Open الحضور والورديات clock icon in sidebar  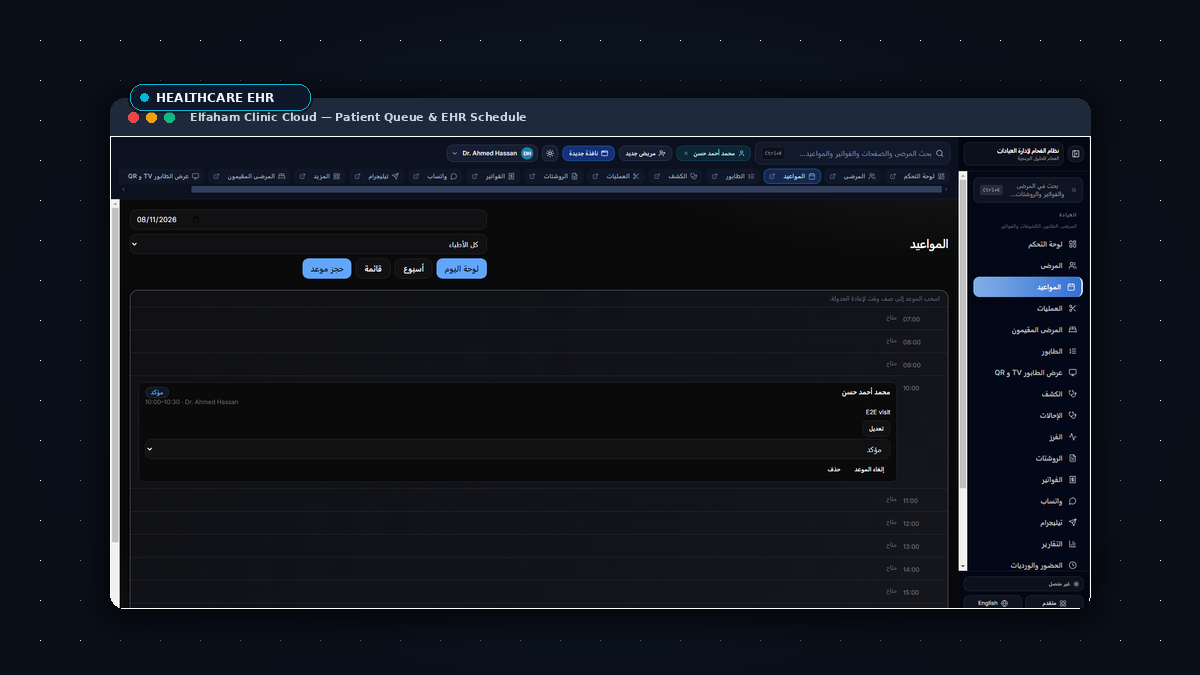1072,565
